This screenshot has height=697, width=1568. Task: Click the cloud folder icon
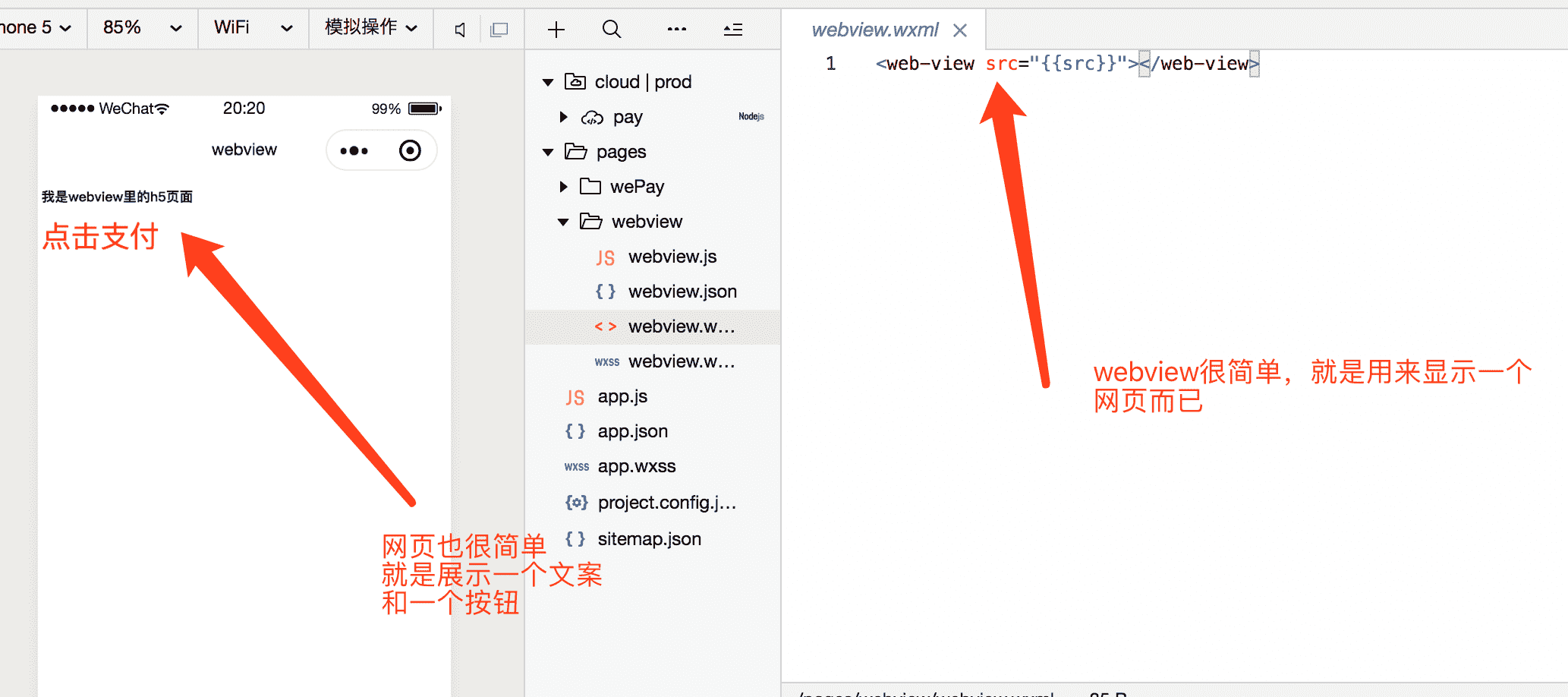575,81
